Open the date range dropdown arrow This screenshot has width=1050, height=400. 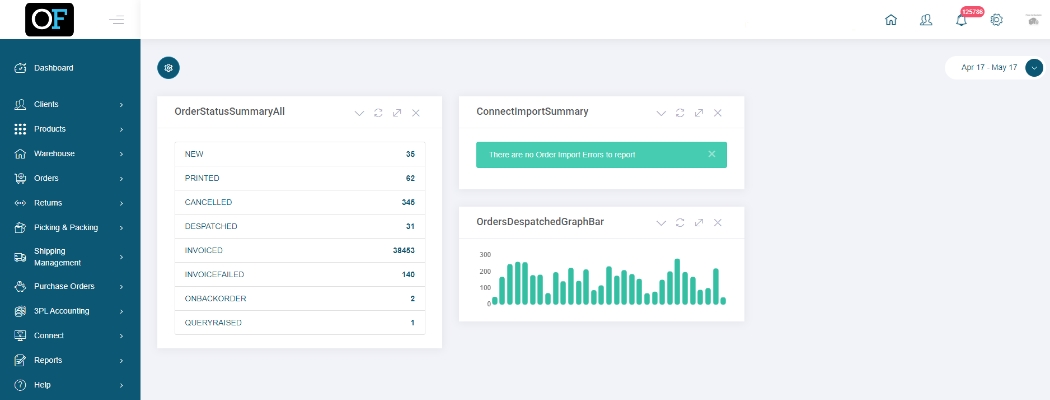[x=1034, y=68]
